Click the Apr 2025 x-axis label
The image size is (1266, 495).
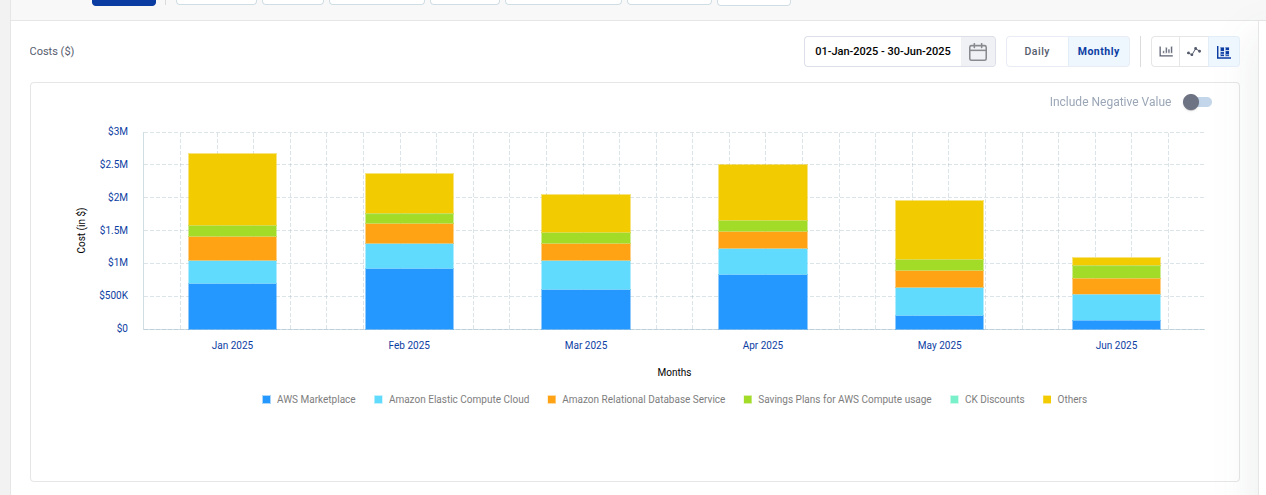[x=763, y=346]
